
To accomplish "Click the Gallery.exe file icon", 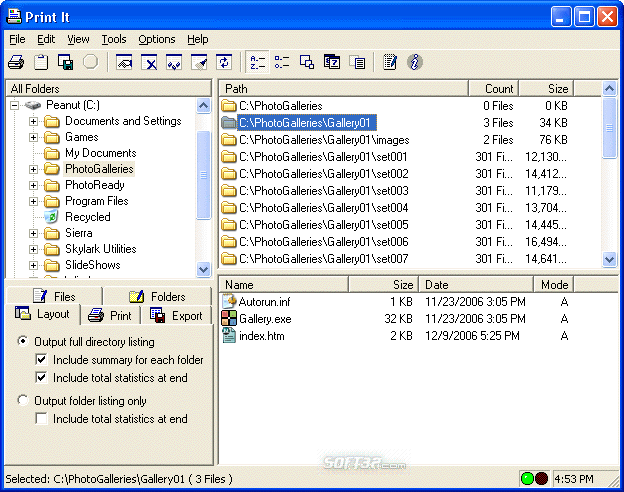I will (x=229, y=318).
